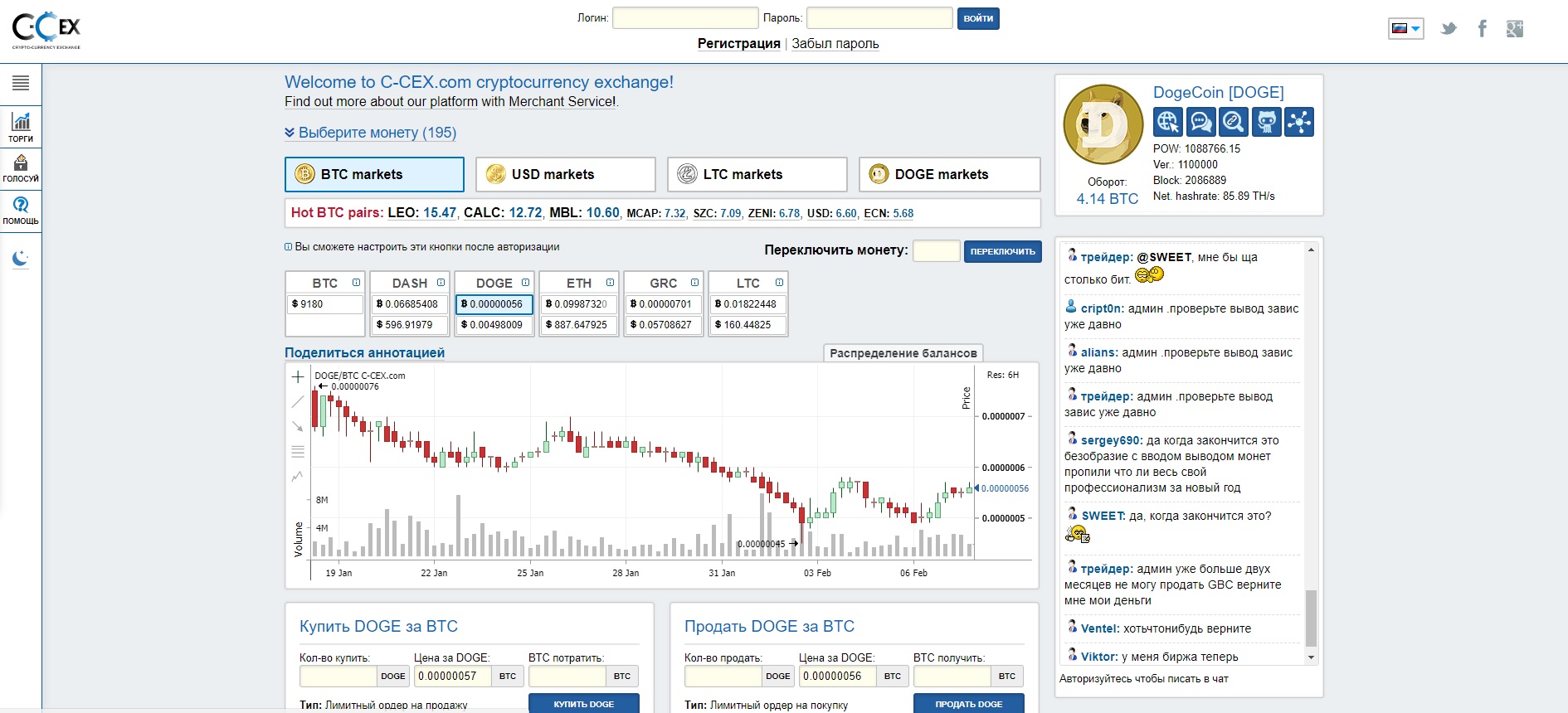Viewport: 1568px width, 713px height.
Task: Select the crosshair tool on chart
Action: [298, 377]
